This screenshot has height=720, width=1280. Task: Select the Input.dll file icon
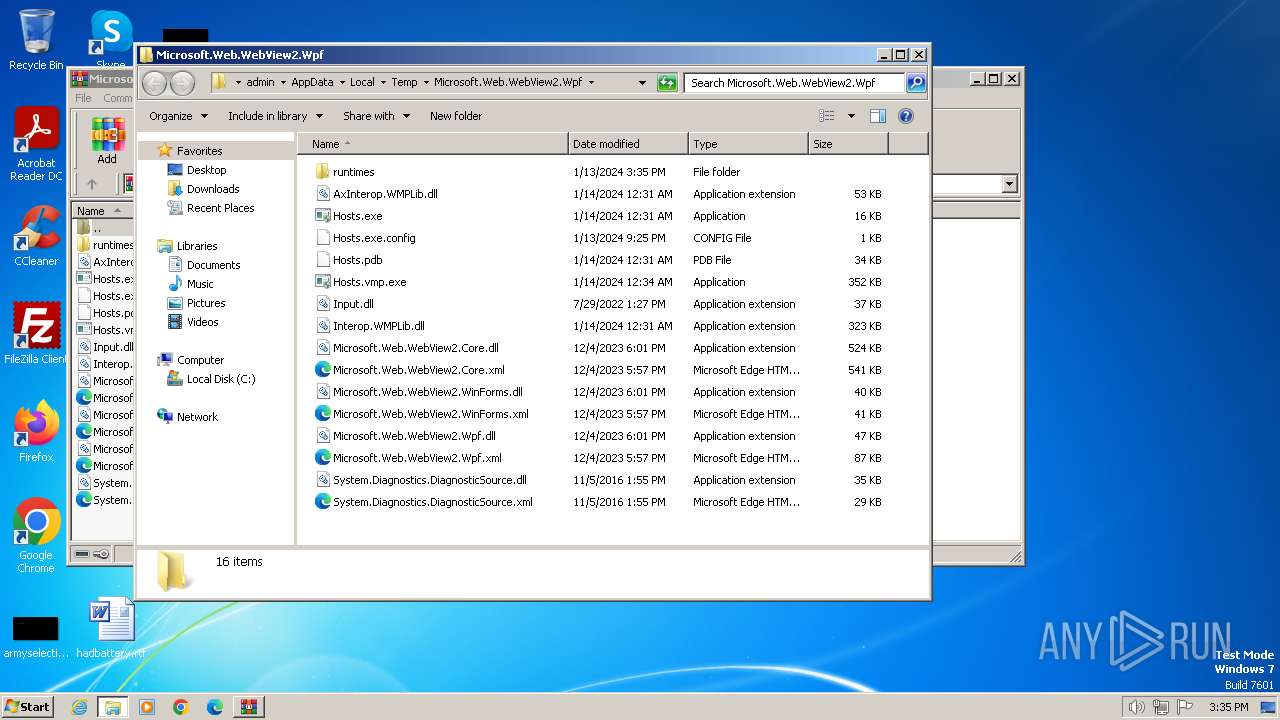pyautogui.click(x=322, y=304)
